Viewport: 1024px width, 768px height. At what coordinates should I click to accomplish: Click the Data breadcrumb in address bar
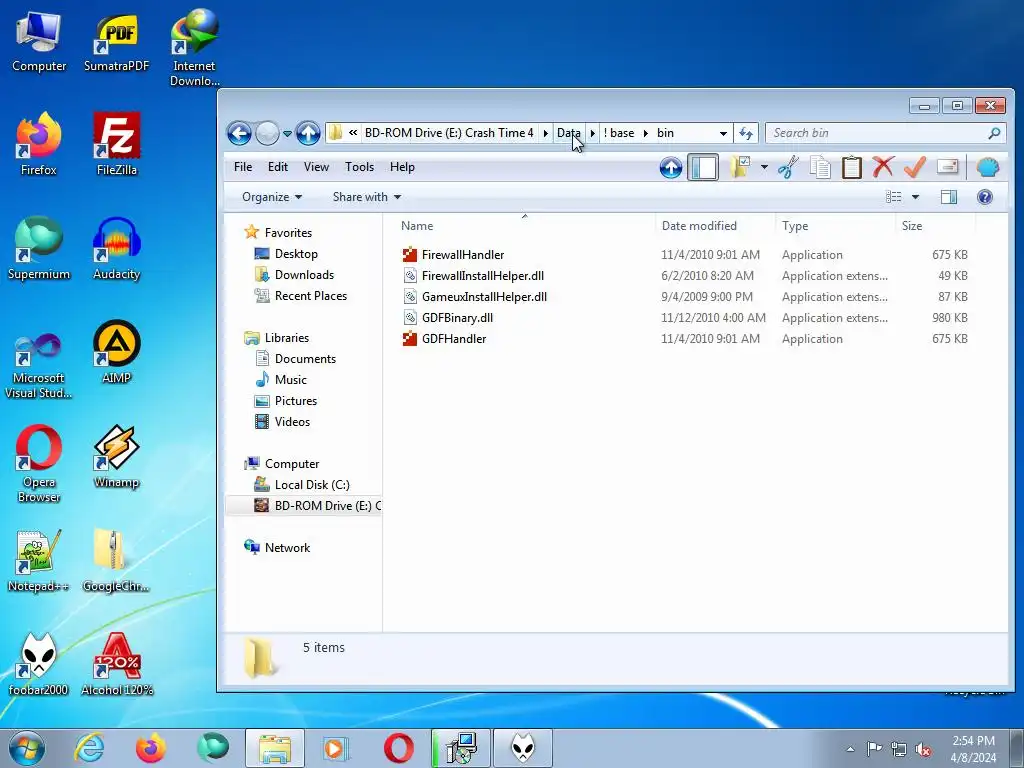[568, 133]
